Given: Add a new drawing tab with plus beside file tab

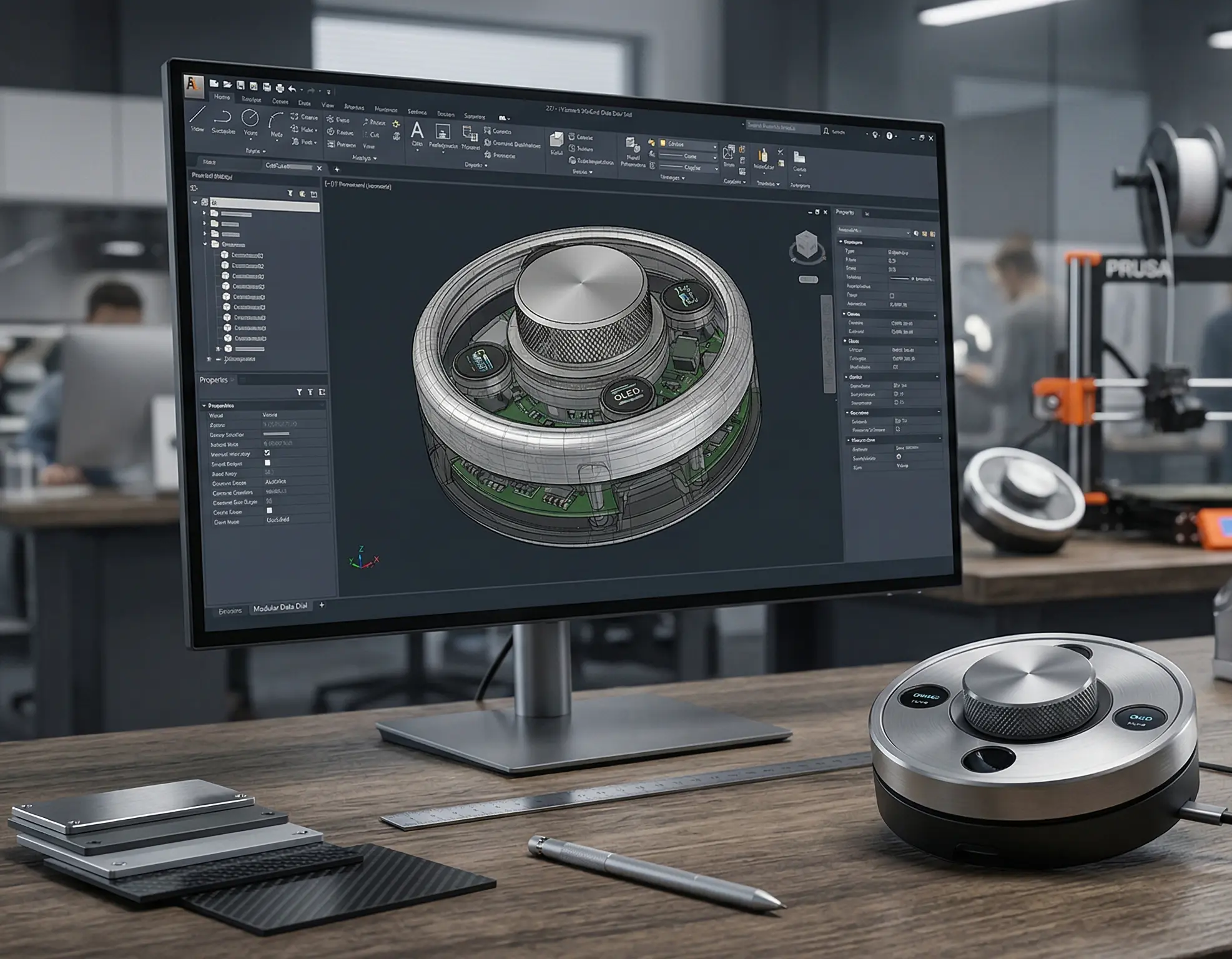Looking at the screenshot, I should point(337,169).
